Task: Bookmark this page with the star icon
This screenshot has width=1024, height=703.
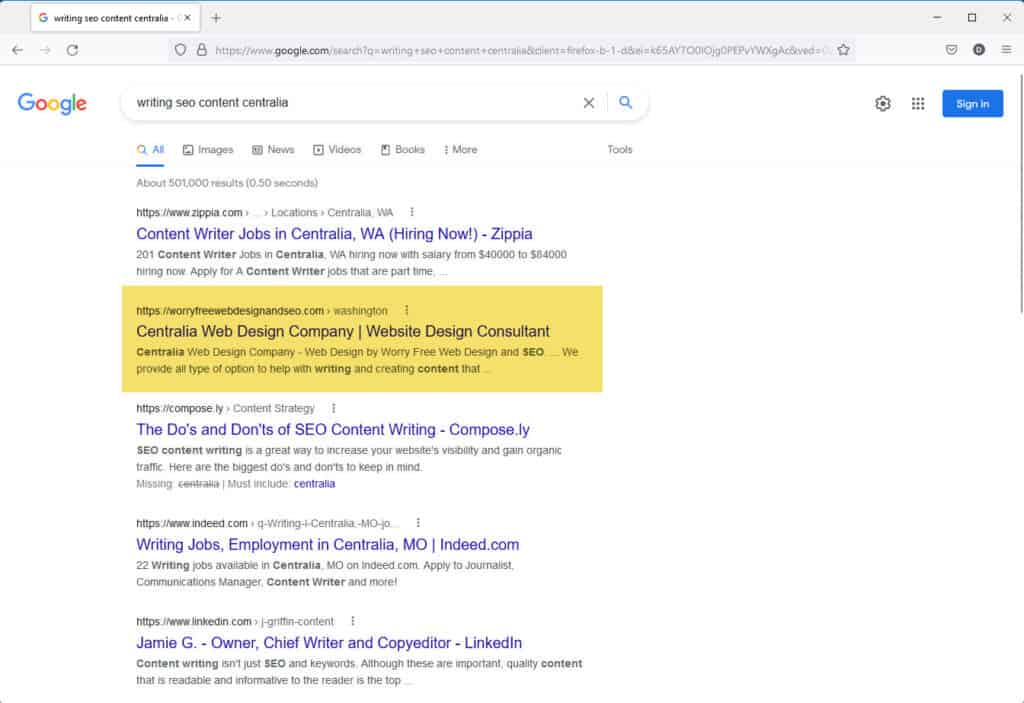Action: [x=843, y=50]
